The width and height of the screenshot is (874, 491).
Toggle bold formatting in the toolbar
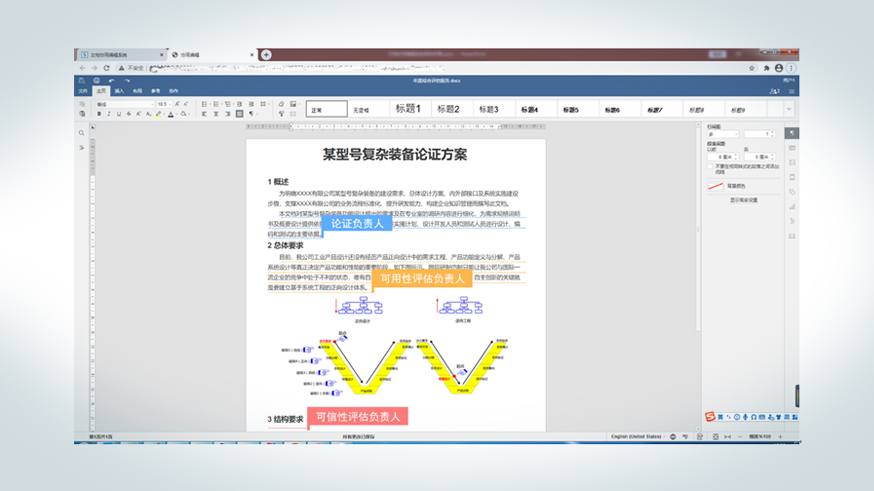[99, 114]
